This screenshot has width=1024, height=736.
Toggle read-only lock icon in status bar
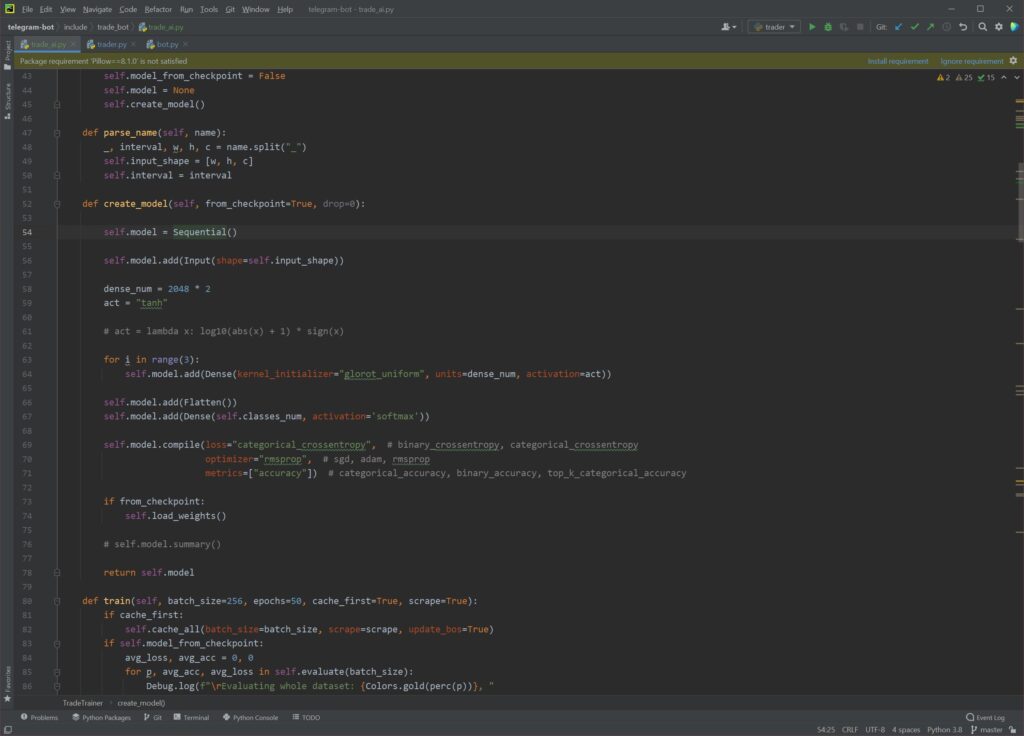pos(1013,729)
